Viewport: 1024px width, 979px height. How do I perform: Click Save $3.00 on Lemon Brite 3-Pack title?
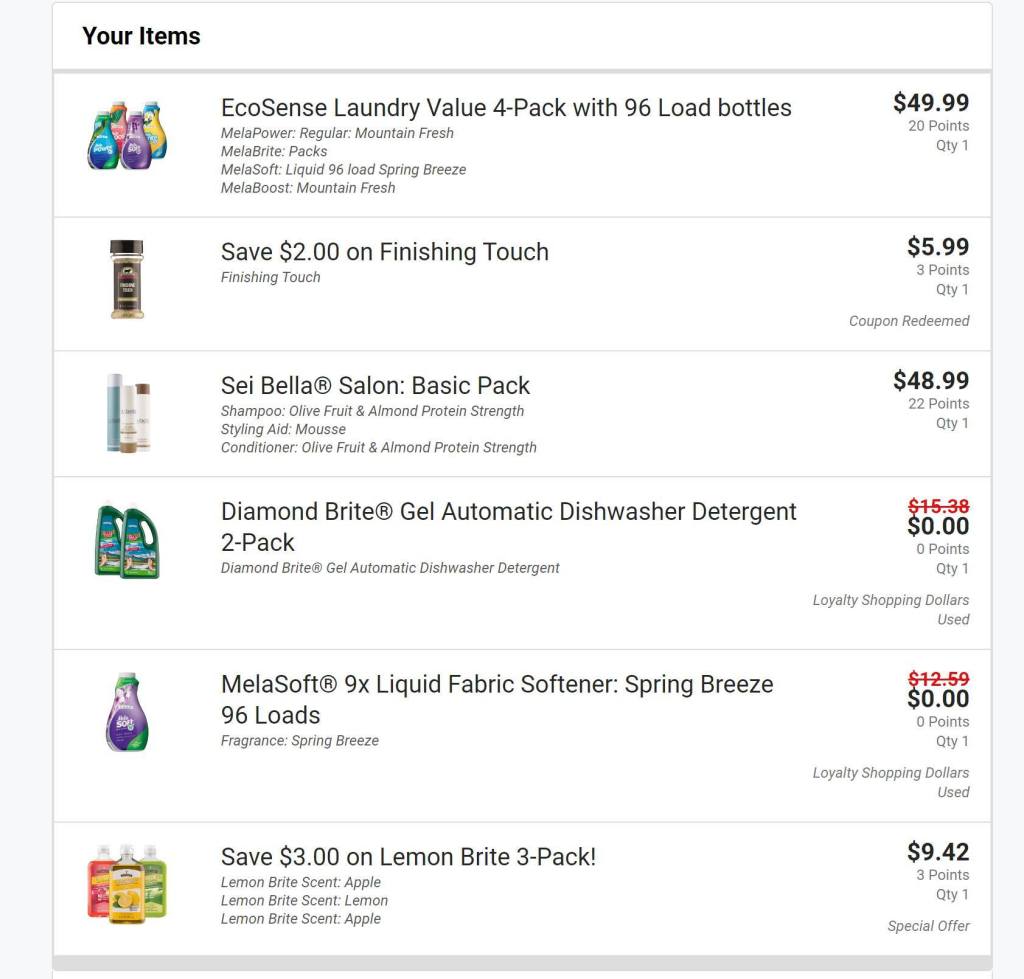[x=408, y=857]
